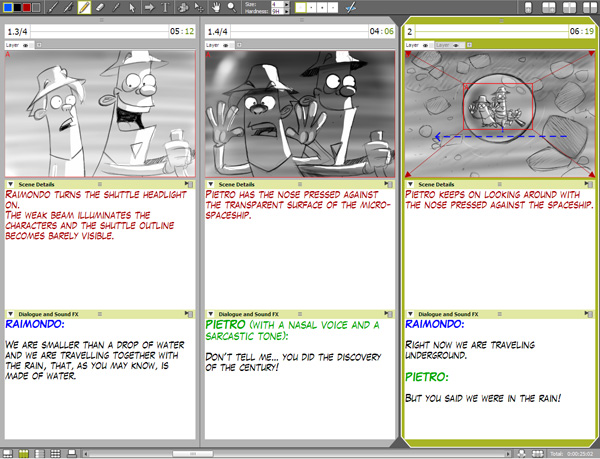
Task: Select the Brush tool
Action: coord(54,7)
